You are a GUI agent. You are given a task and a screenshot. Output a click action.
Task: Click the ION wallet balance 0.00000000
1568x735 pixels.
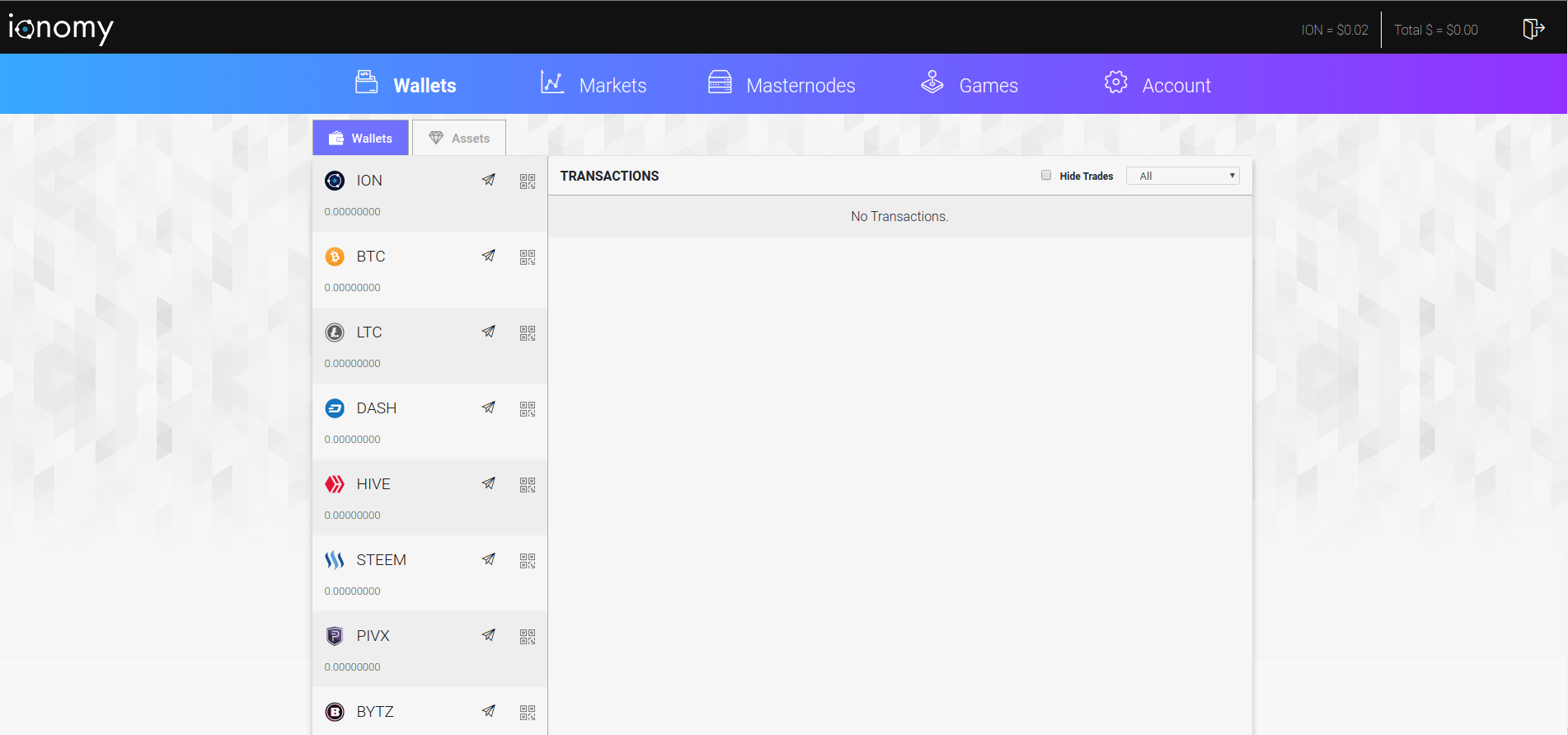[x=352, y=212]
